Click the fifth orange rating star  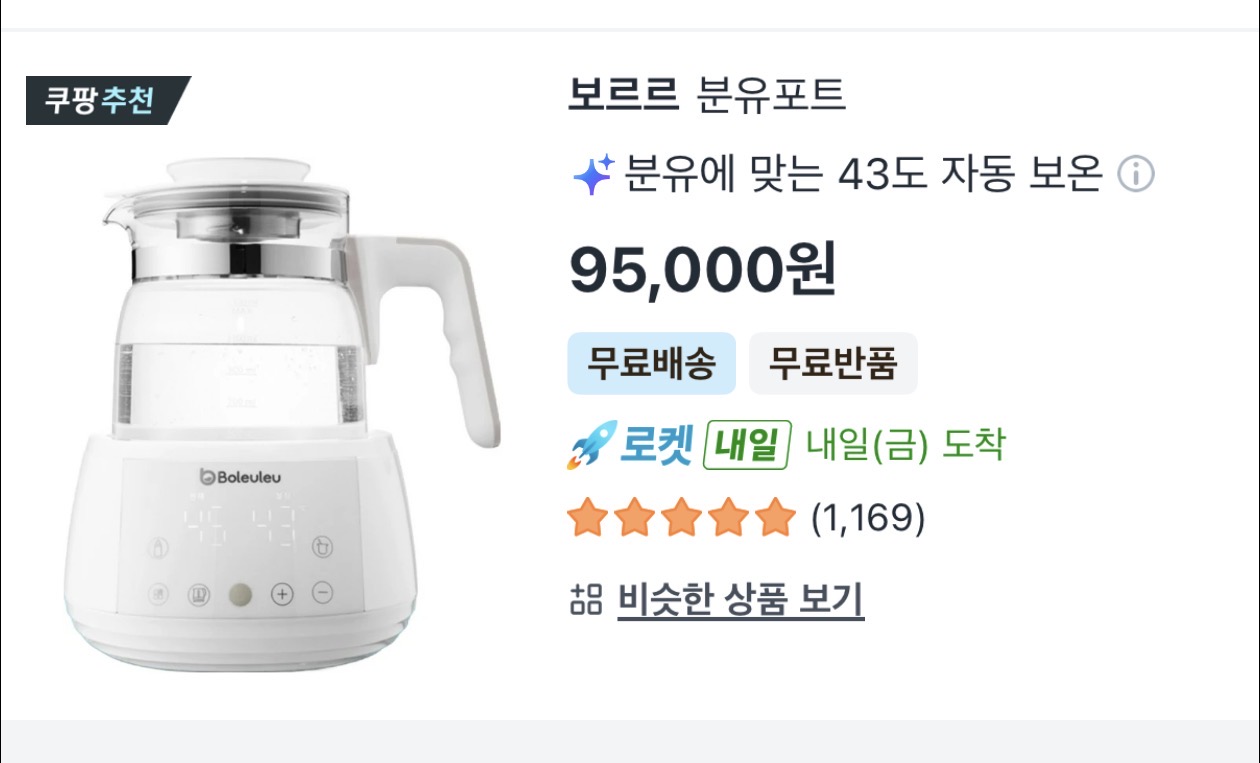pyautogui.click(x=775, y=519)
